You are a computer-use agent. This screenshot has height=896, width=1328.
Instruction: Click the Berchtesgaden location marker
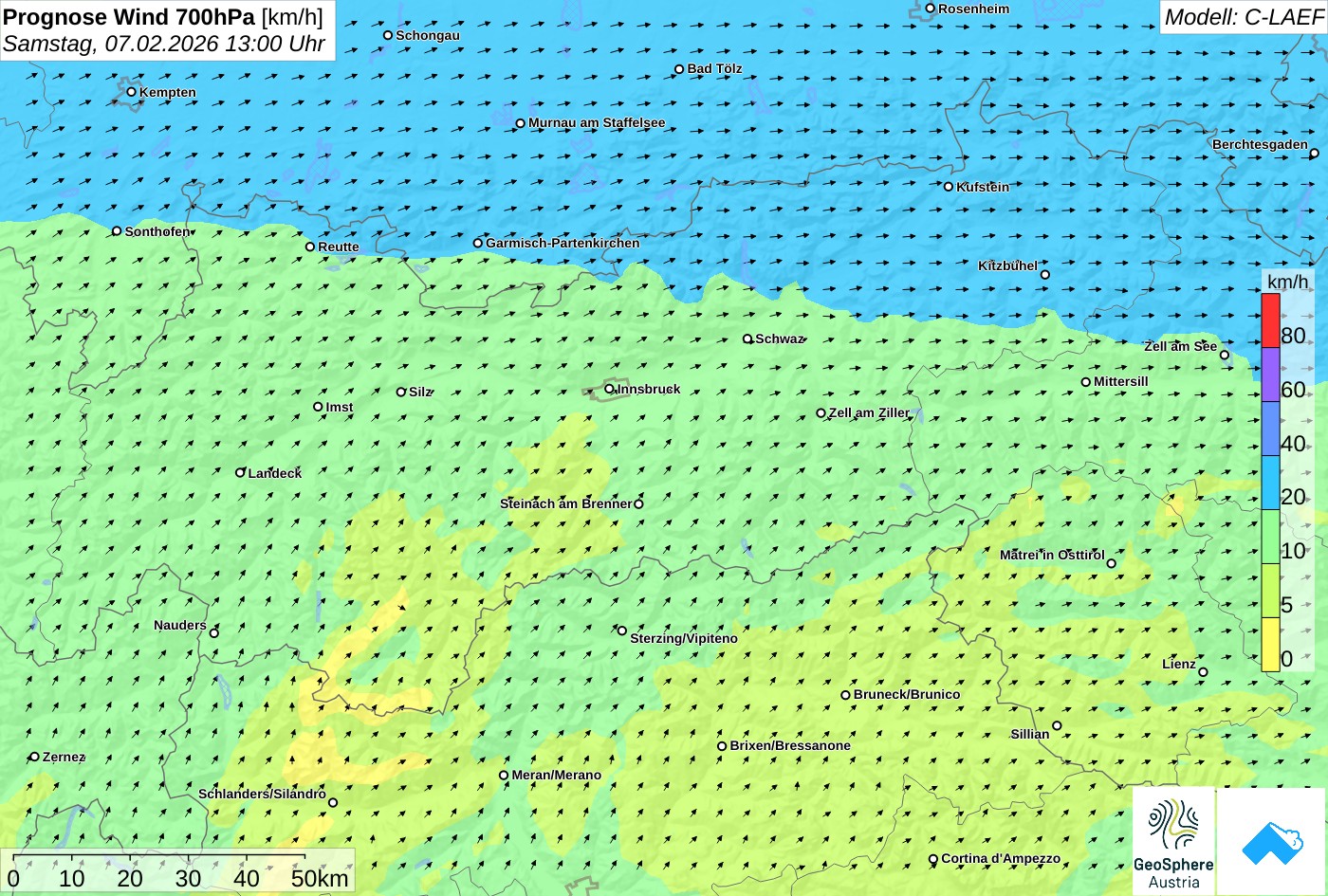(x=1315, y=154)
